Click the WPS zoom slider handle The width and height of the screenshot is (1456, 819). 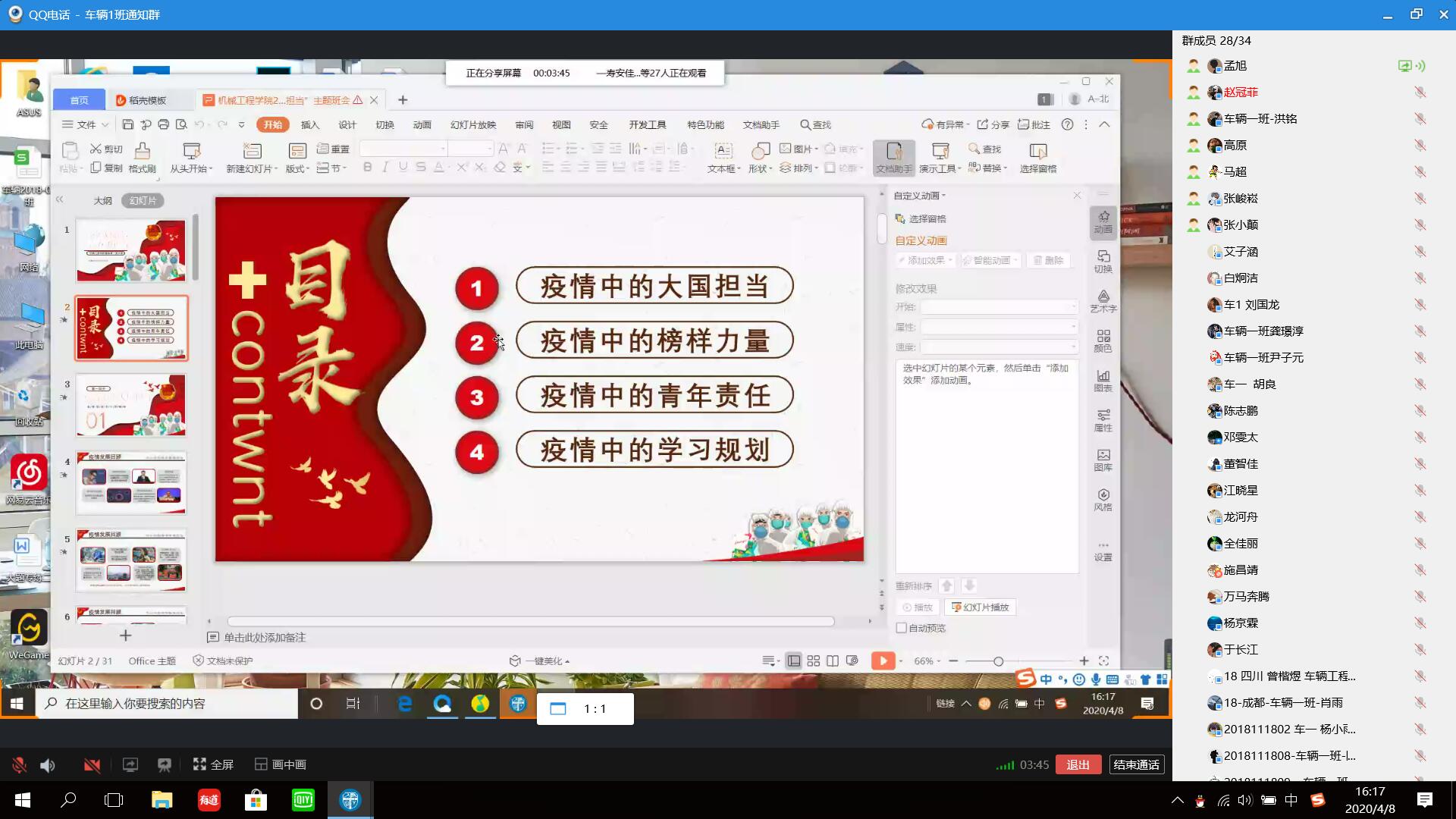click(998, 661)
